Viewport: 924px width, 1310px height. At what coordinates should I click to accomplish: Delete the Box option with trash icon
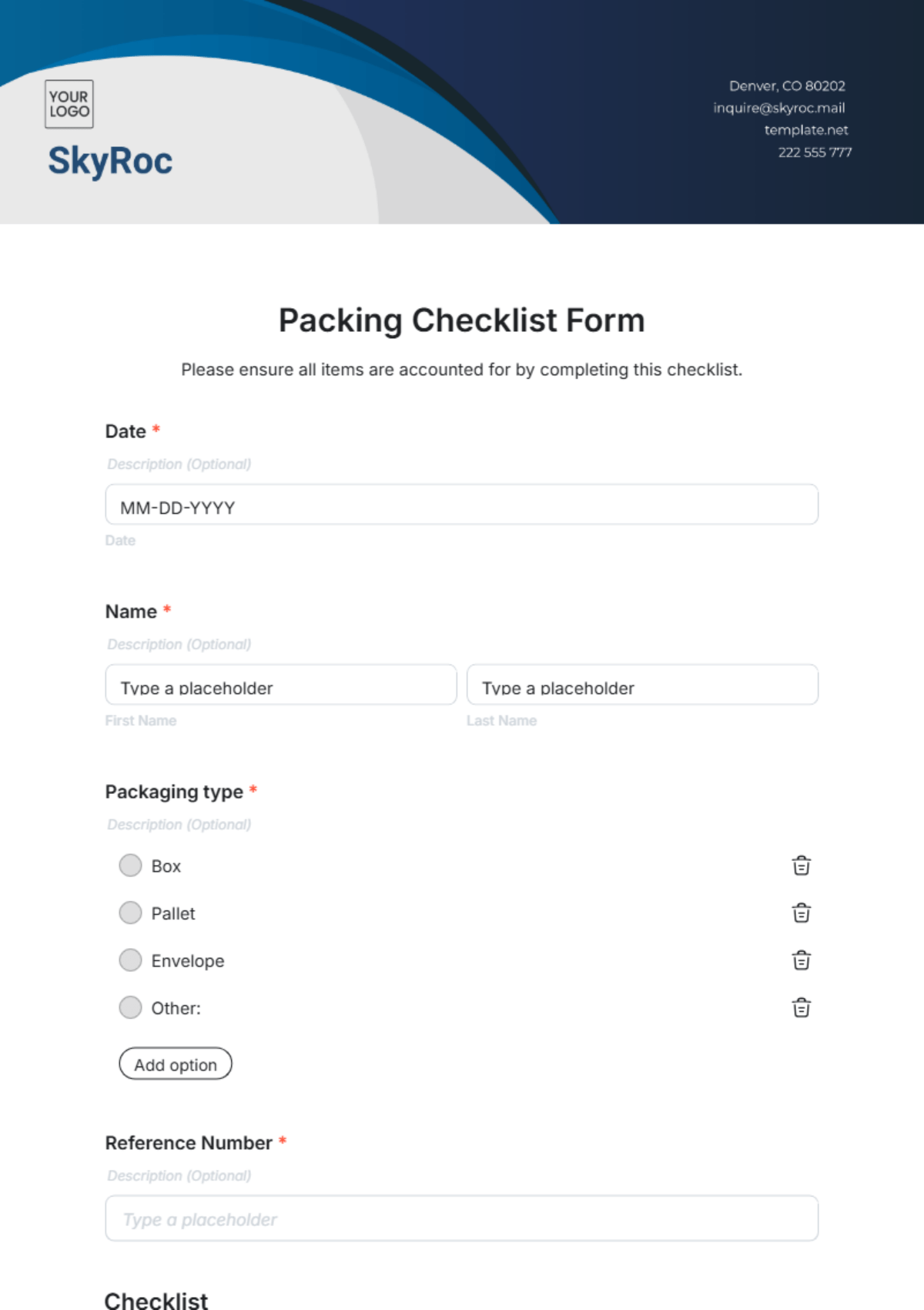(801, 866)
